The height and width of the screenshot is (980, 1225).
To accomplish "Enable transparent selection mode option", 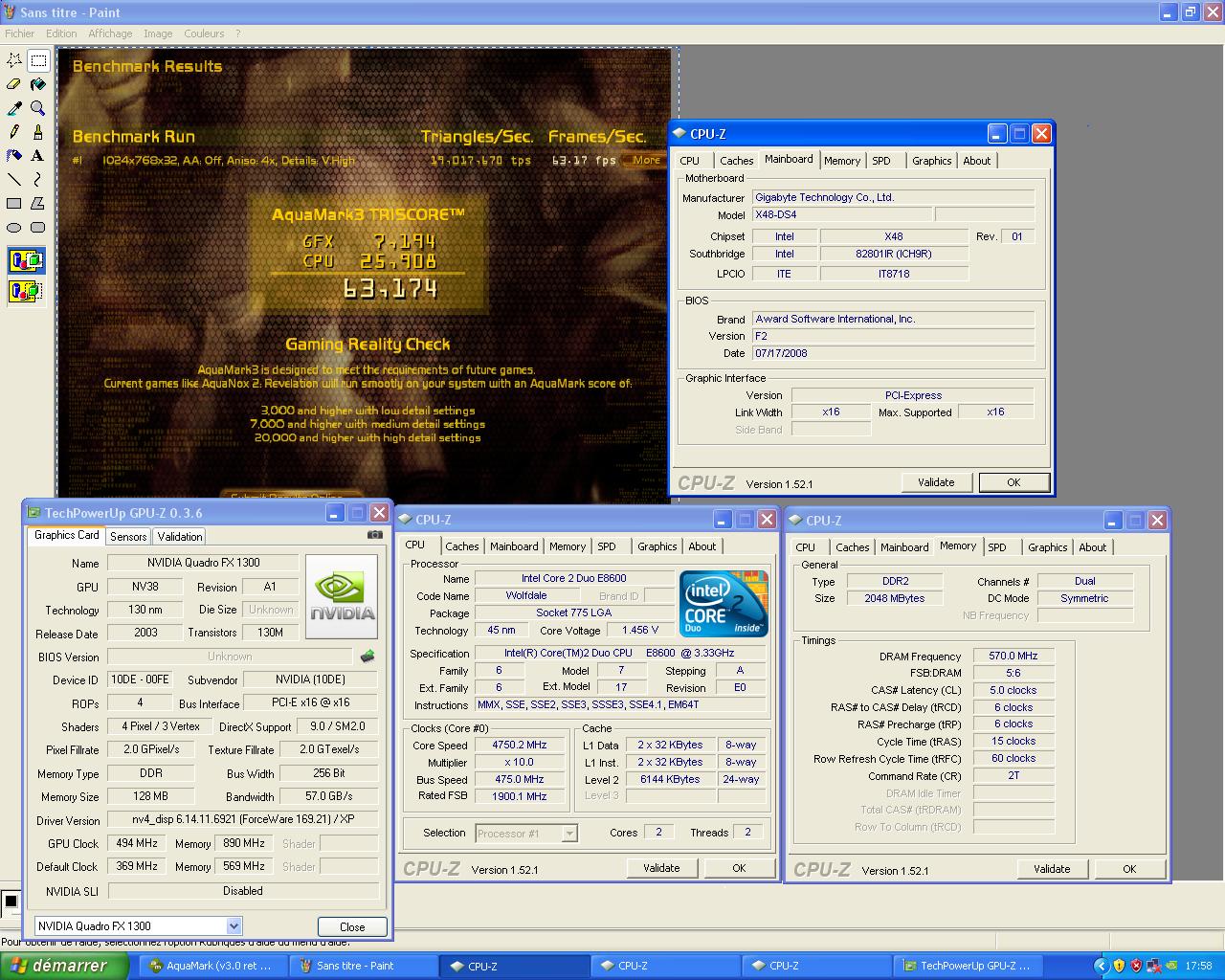I will tap(26, 291).
